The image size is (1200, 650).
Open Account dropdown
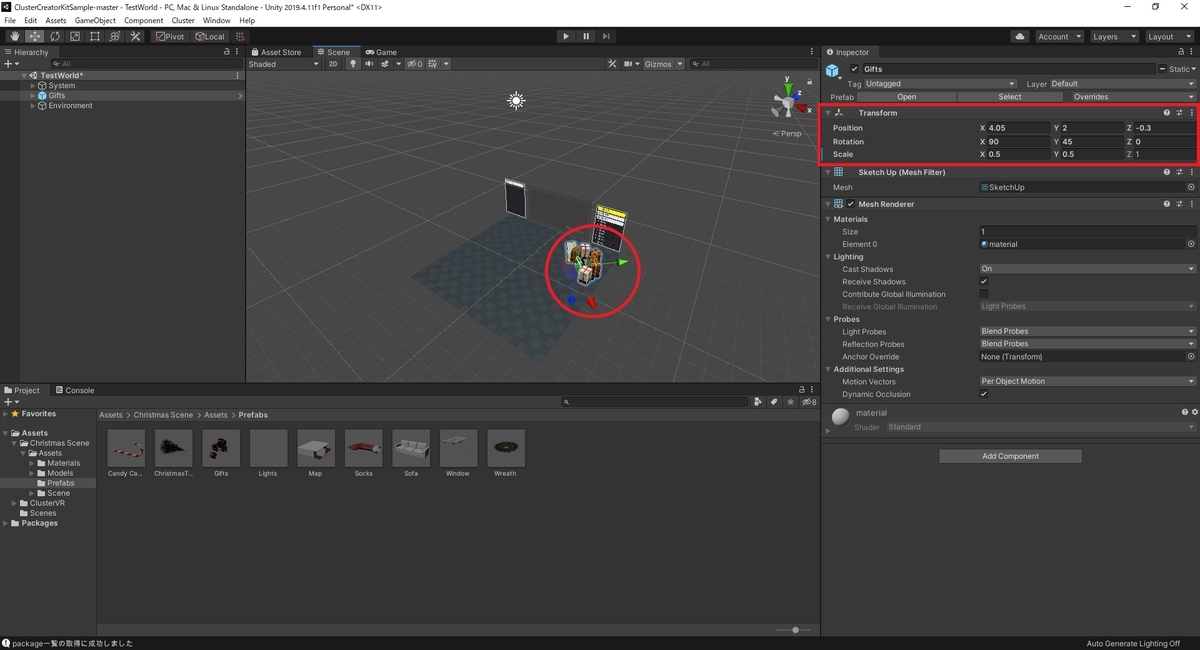point(1059,36)
